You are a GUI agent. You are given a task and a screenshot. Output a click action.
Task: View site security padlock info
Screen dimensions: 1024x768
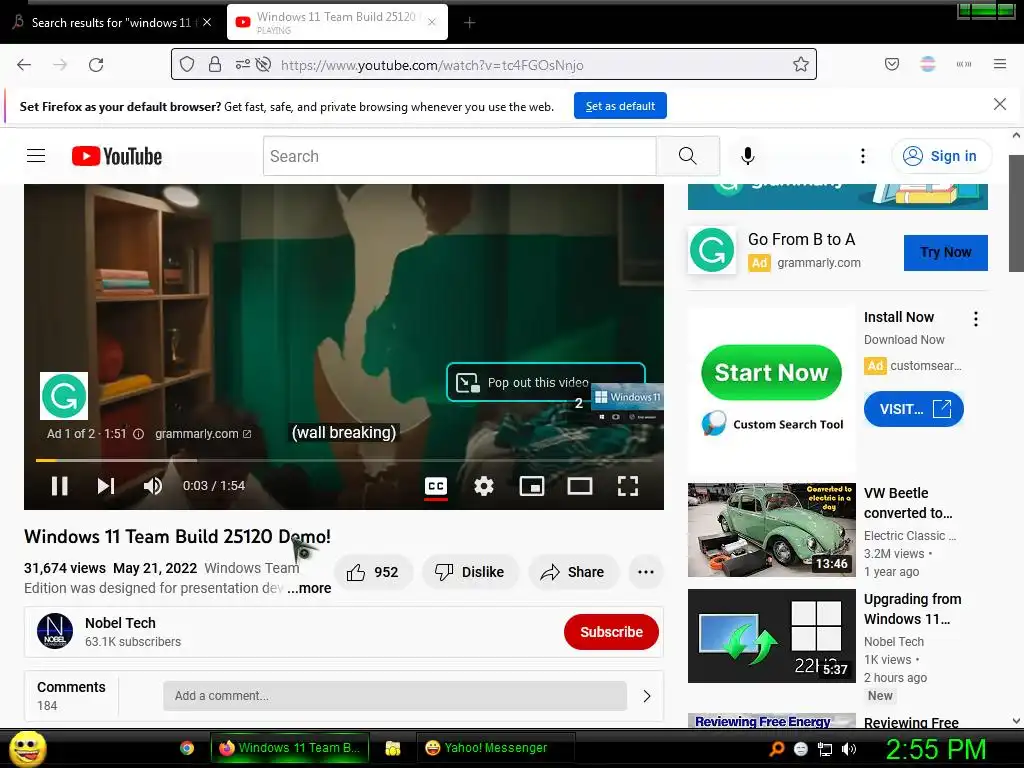[214, 65]
